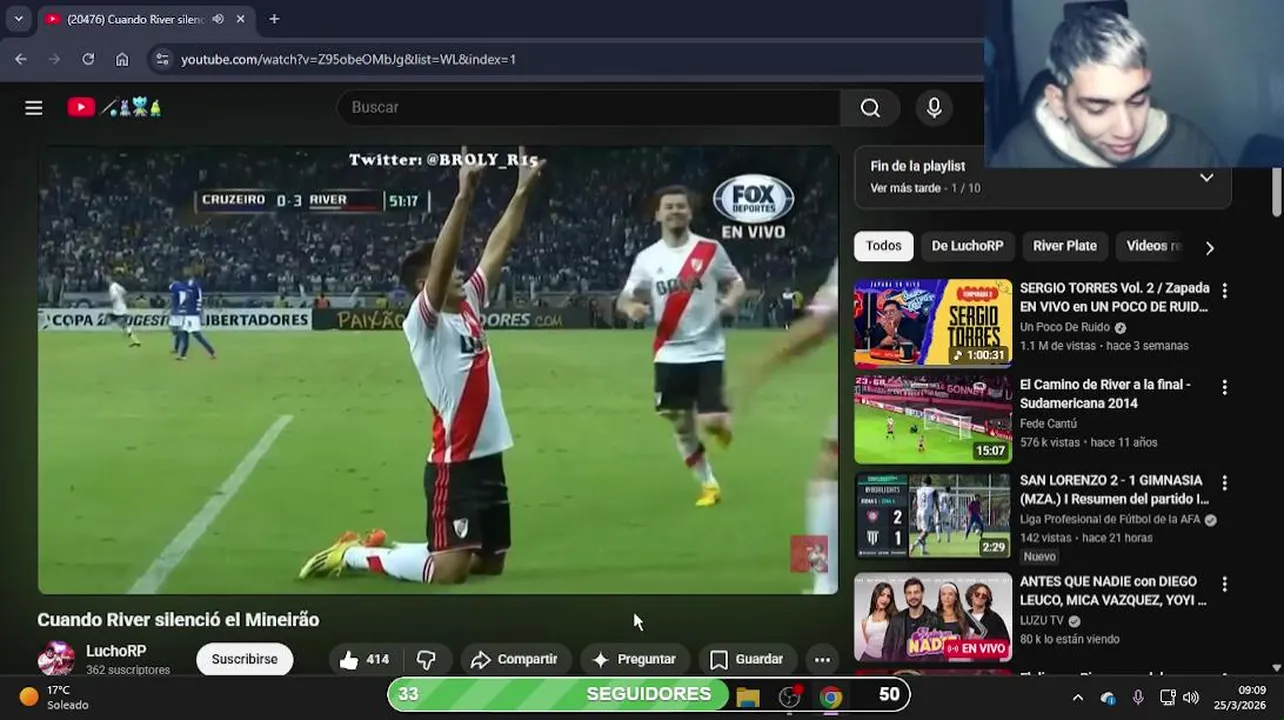The width and height of the screenshot is (1284, 720).
Task: Open microphone tray icon
Action: tap(1138, 697)
